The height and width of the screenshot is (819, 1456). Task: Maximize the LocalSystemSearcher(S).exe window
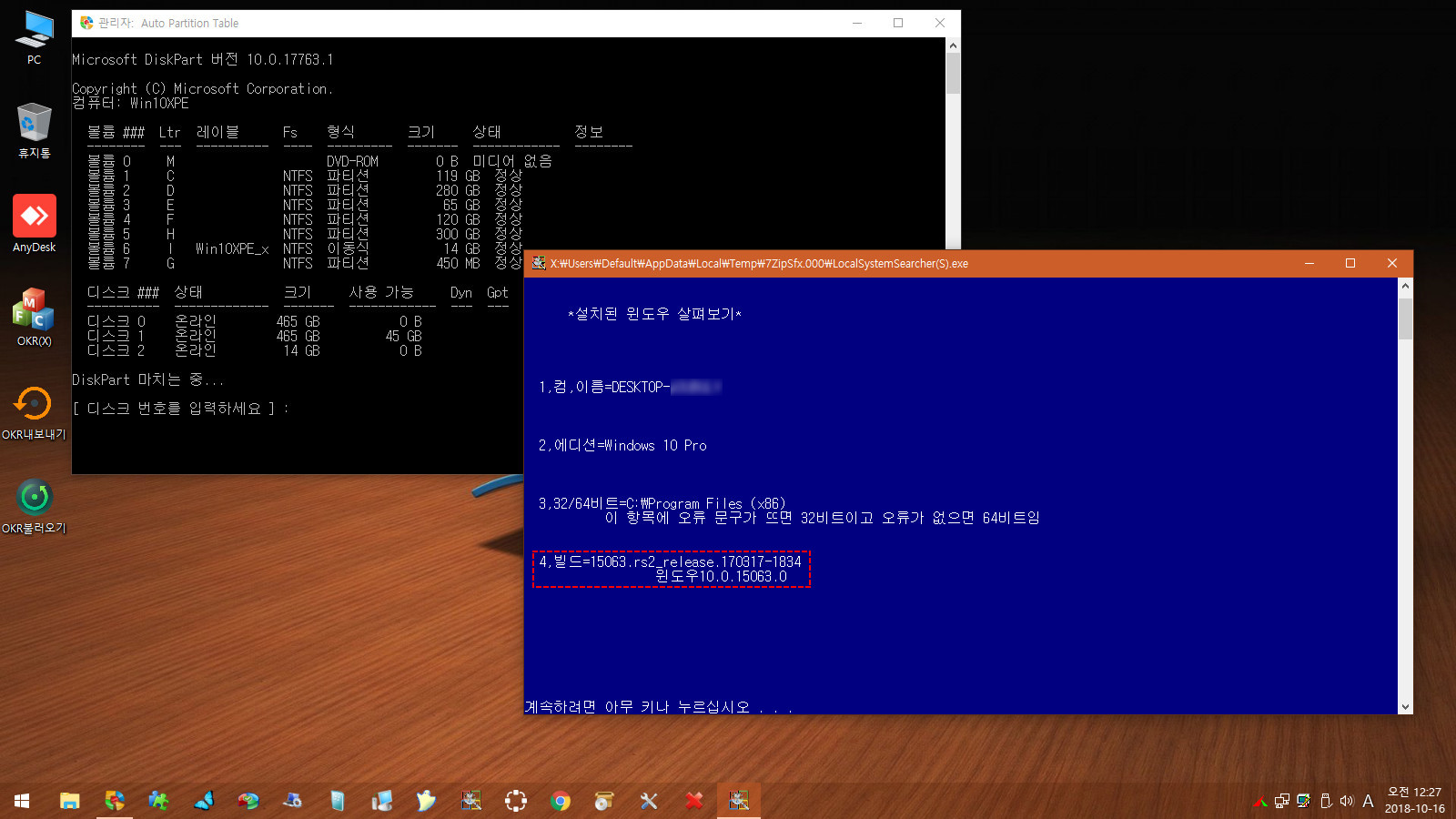[1350, 263]
